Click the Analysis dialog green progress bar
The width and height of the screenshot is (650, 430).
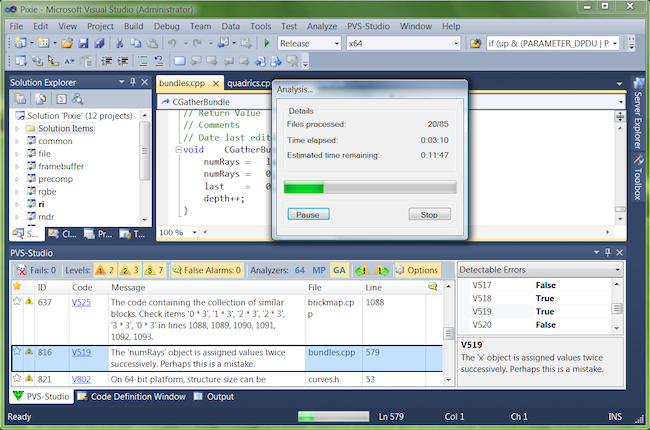[x=370, y=187]
